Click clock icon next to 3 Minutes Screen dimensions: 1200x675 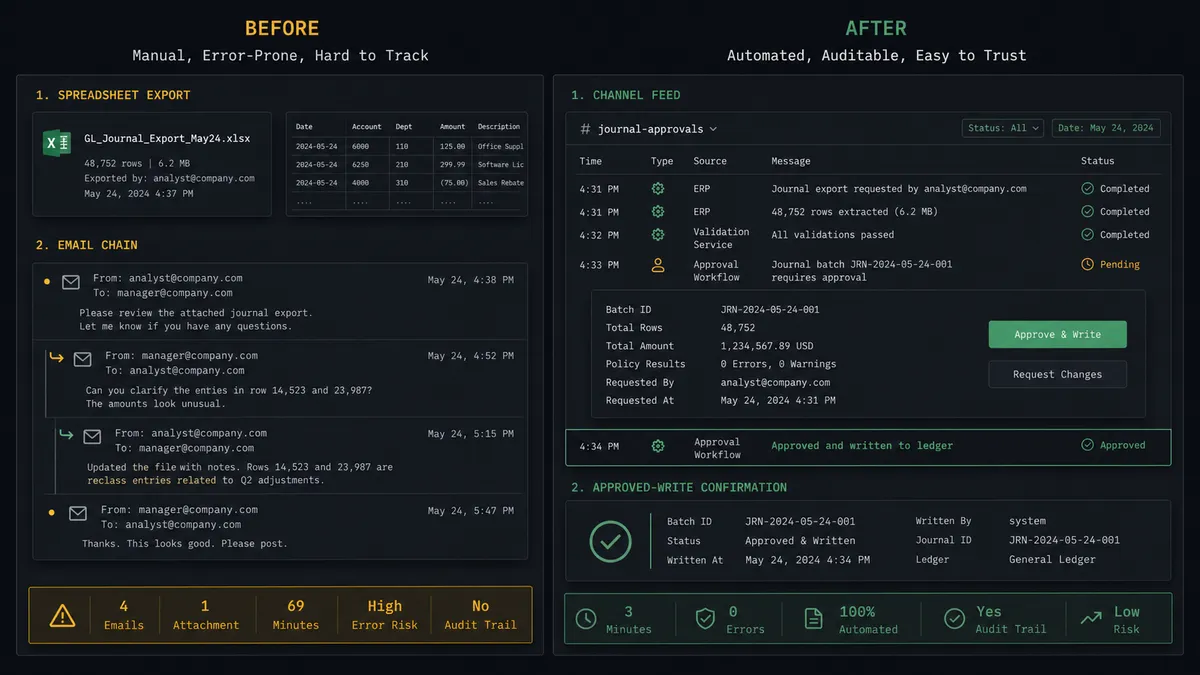pos(587,619)
